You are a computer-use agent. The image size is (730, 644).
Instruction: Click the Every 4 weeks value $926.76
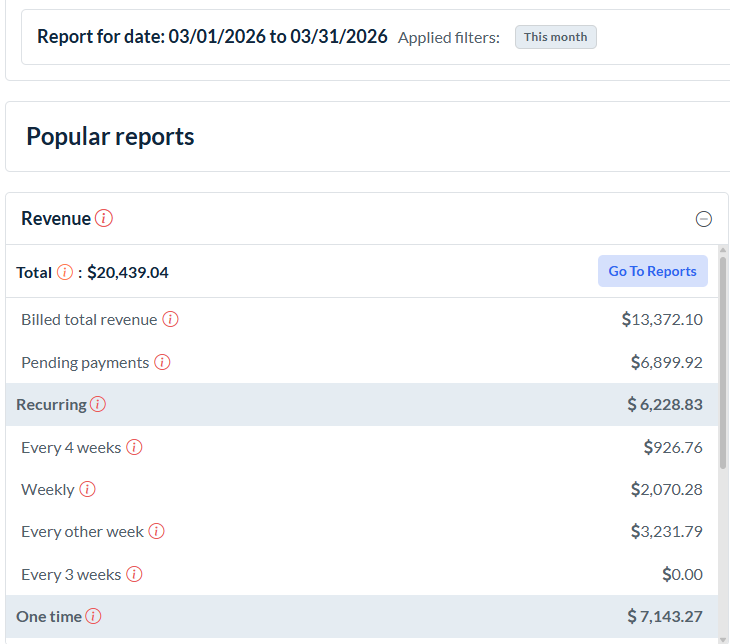673,447
